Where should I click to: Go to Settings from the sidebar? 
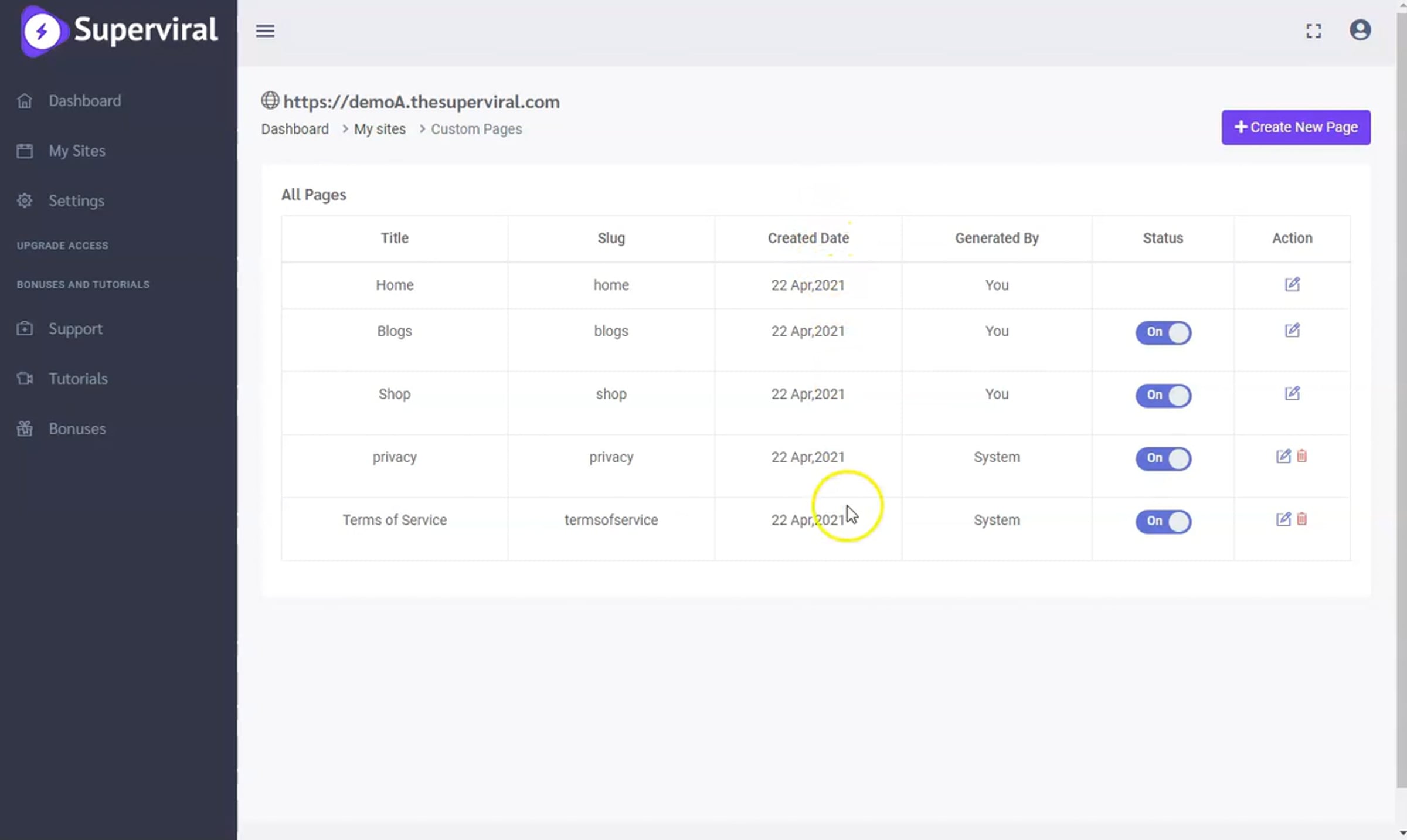tap(76, 201)
